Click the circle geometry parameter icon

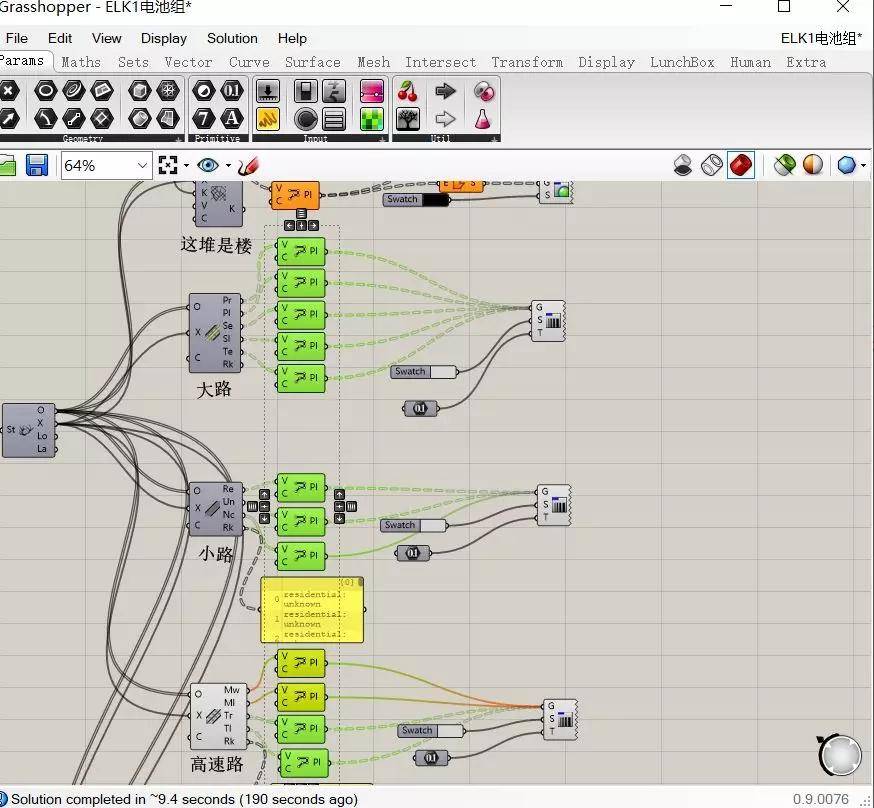[45, 92]
